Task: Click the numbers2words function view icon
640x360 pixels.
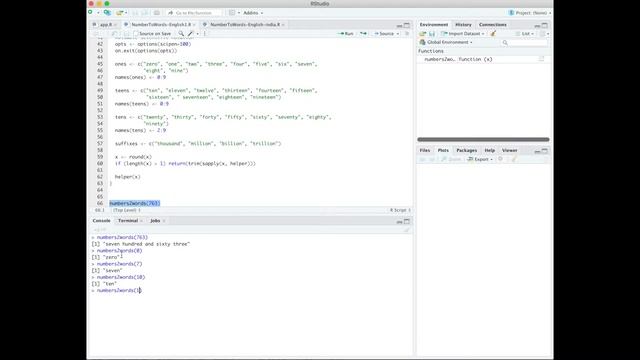Action: [x=542, y=59]
